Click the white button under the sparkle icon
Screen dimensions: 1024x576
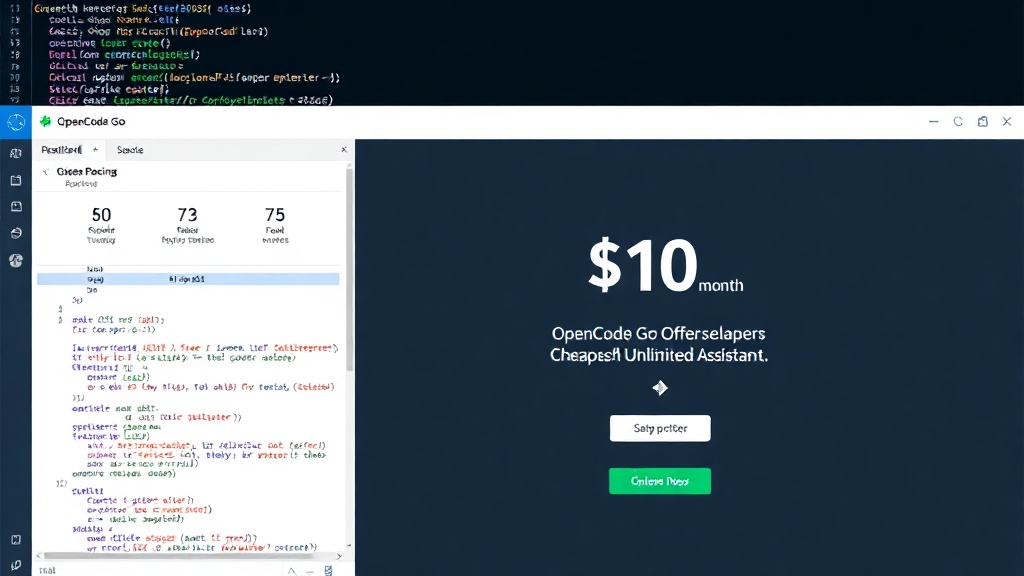coord(660,428)
